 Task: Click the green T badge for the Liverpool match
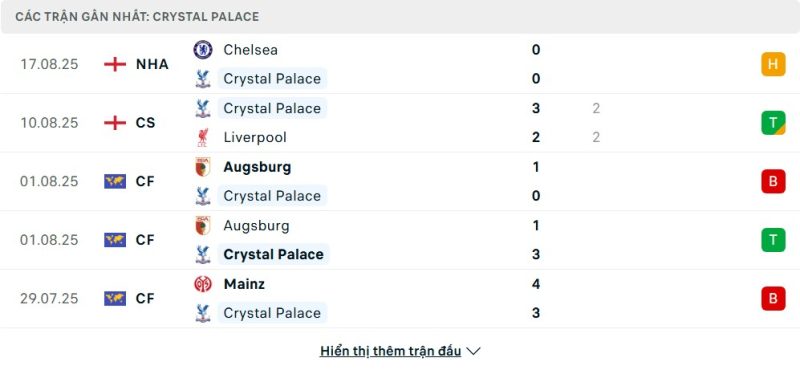coord(773,123)
